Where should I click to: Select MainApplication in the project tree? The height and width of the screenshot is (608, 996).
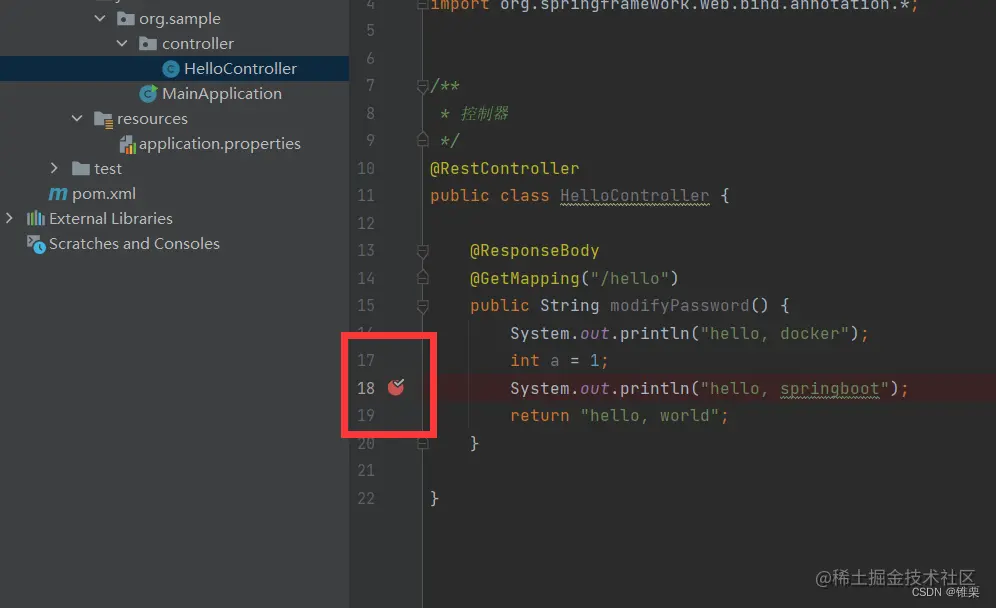(222, 93)
